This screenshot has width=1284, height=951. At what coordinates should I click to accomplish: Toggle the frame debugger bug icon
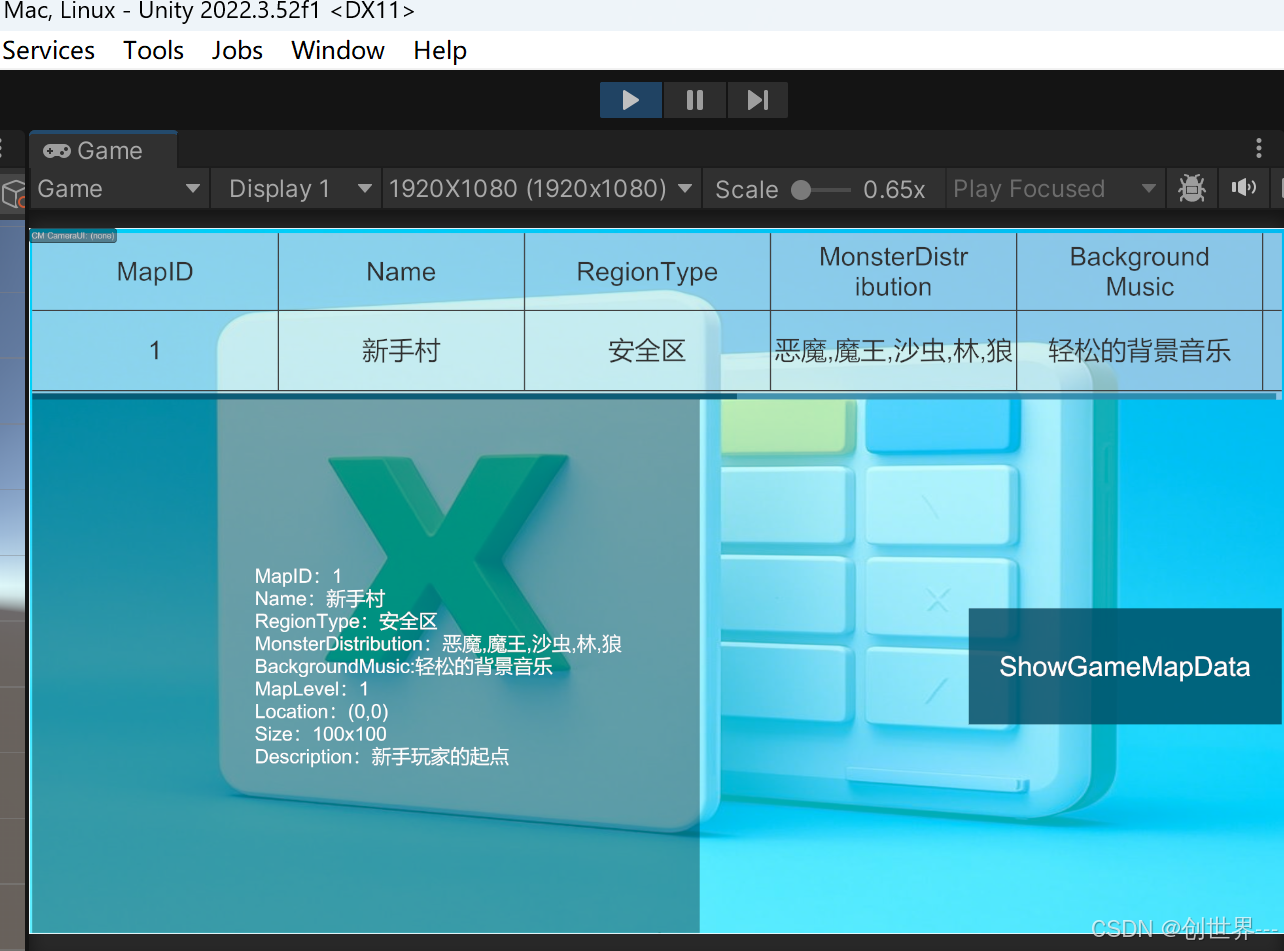tap(1191, 188)
